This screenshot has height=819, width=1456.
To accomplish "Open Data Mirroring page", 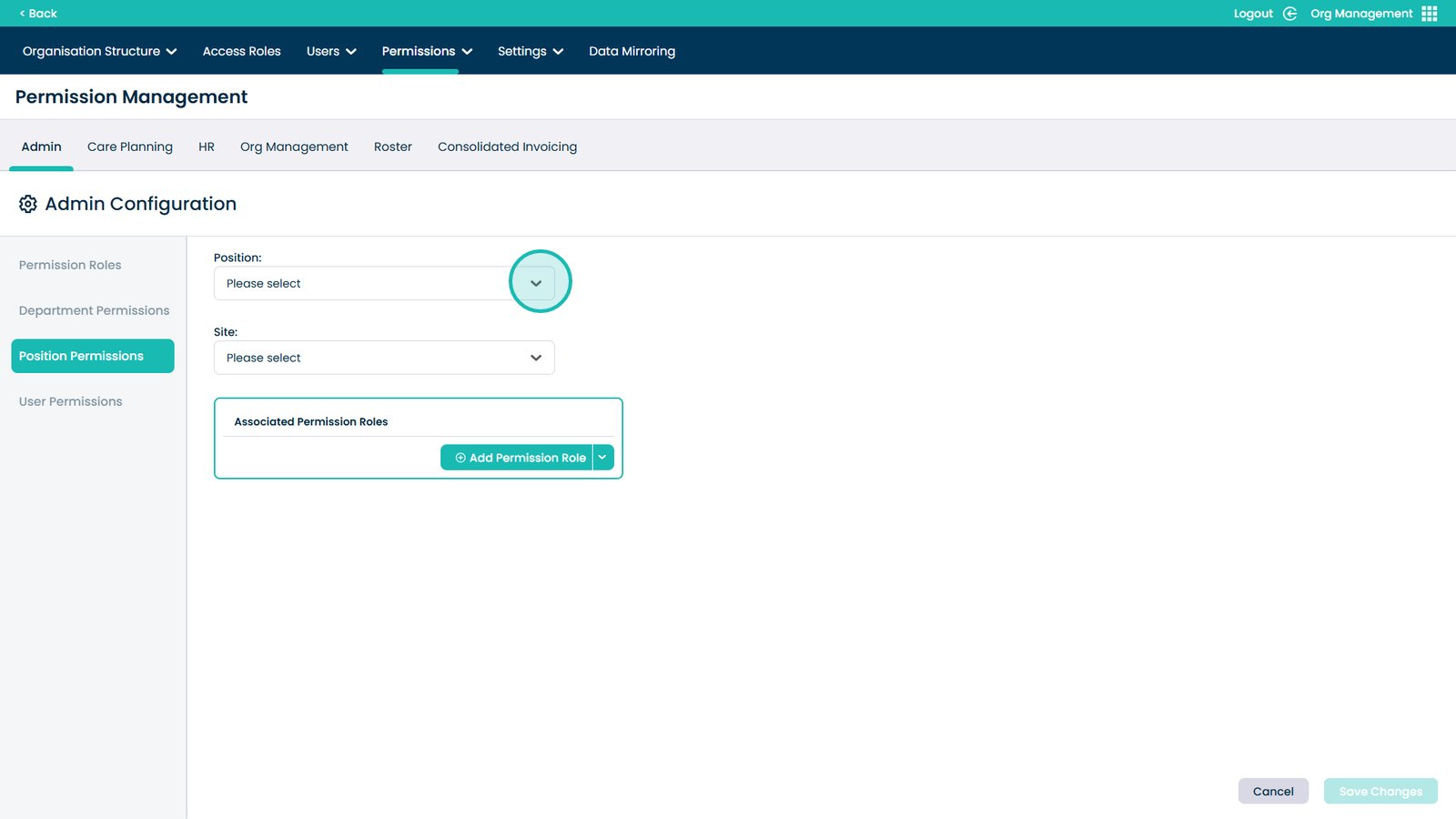I will pyautogui.click(x=632, y=51).
